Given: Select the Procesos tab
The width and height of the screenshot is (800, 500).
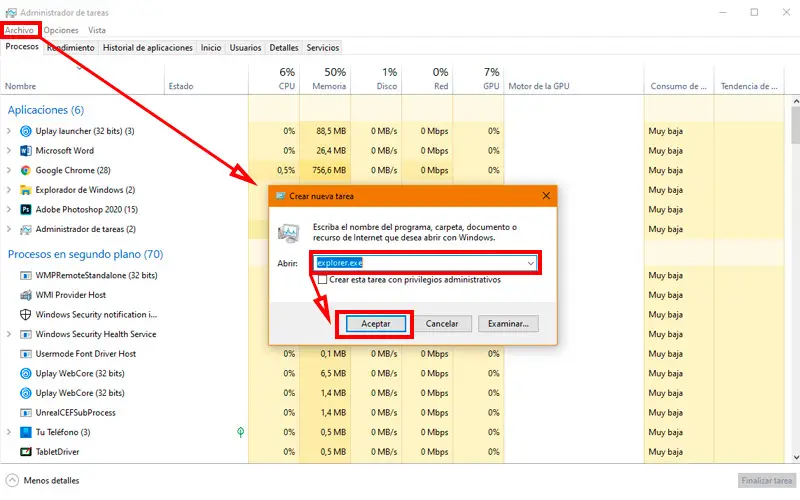Looking at the screenshot, I should (x=22, y=46).
